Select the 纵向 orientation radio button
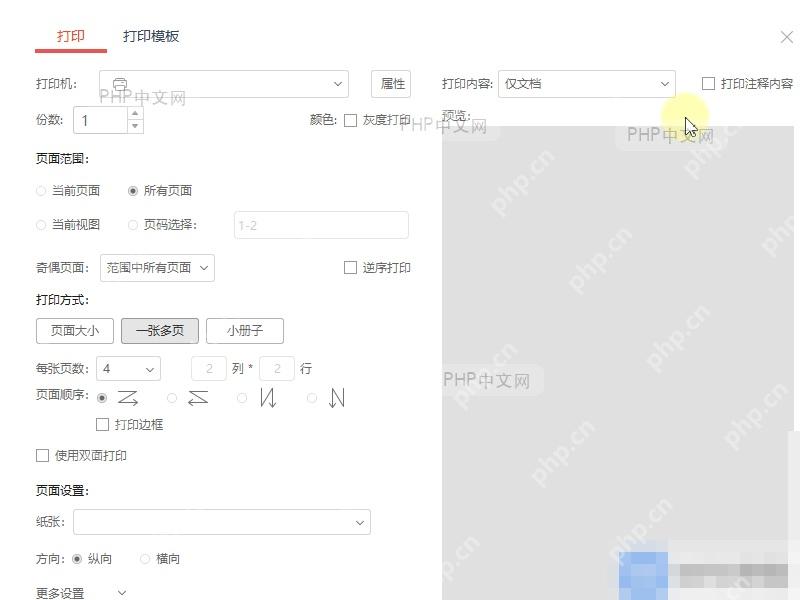 tap(77, 559)
